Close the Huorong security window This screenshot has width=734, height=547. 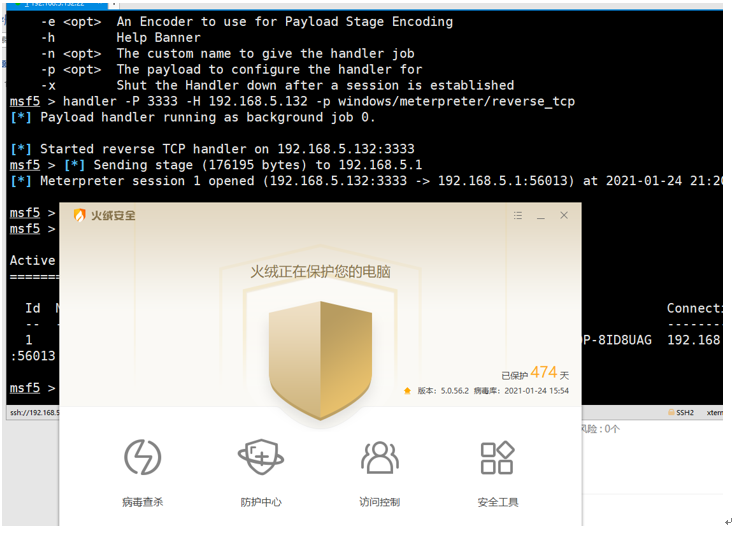click(x=564, y=215)
